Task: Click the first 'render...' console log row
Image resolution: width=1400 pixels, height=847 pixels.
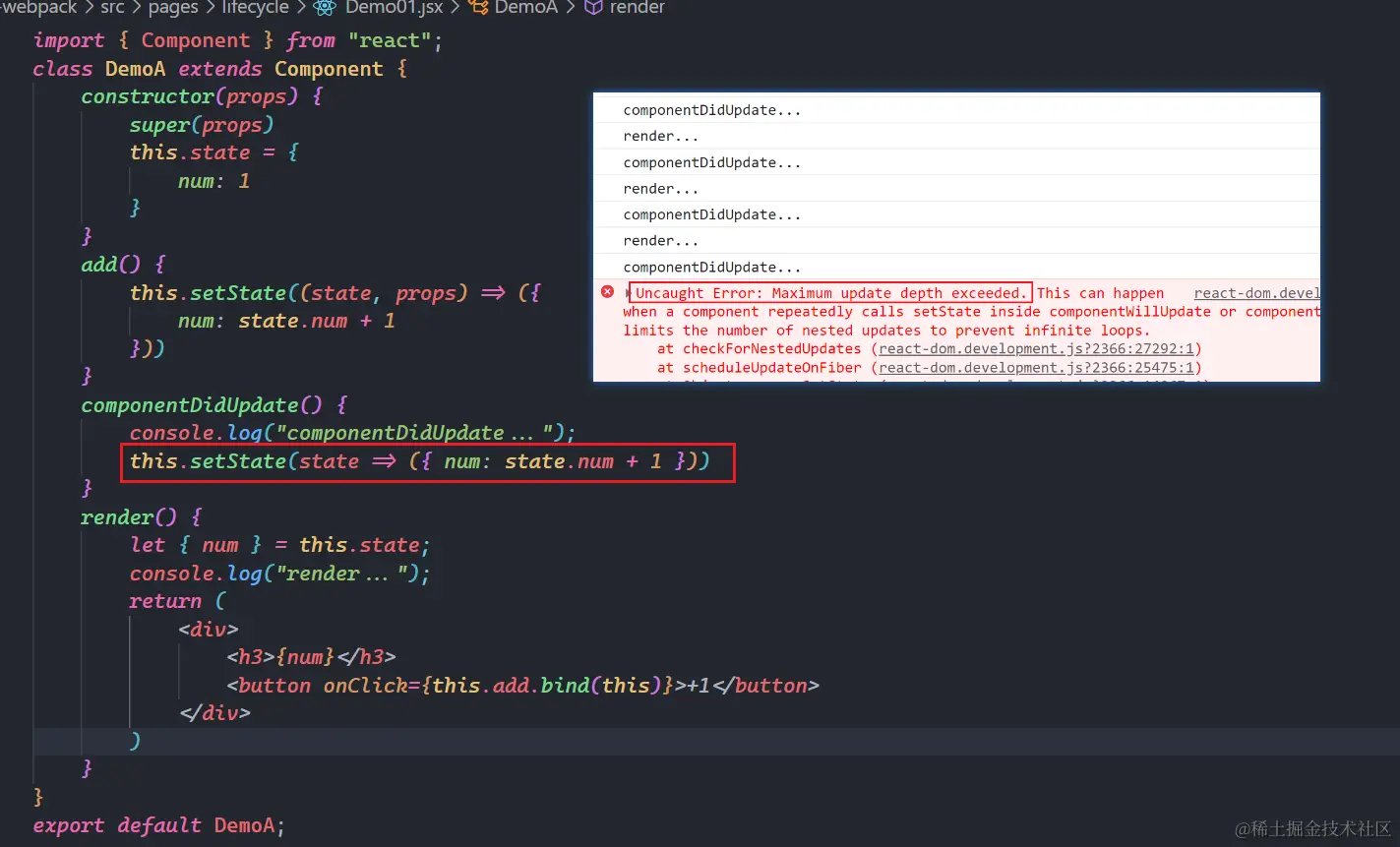Action: 956,137
